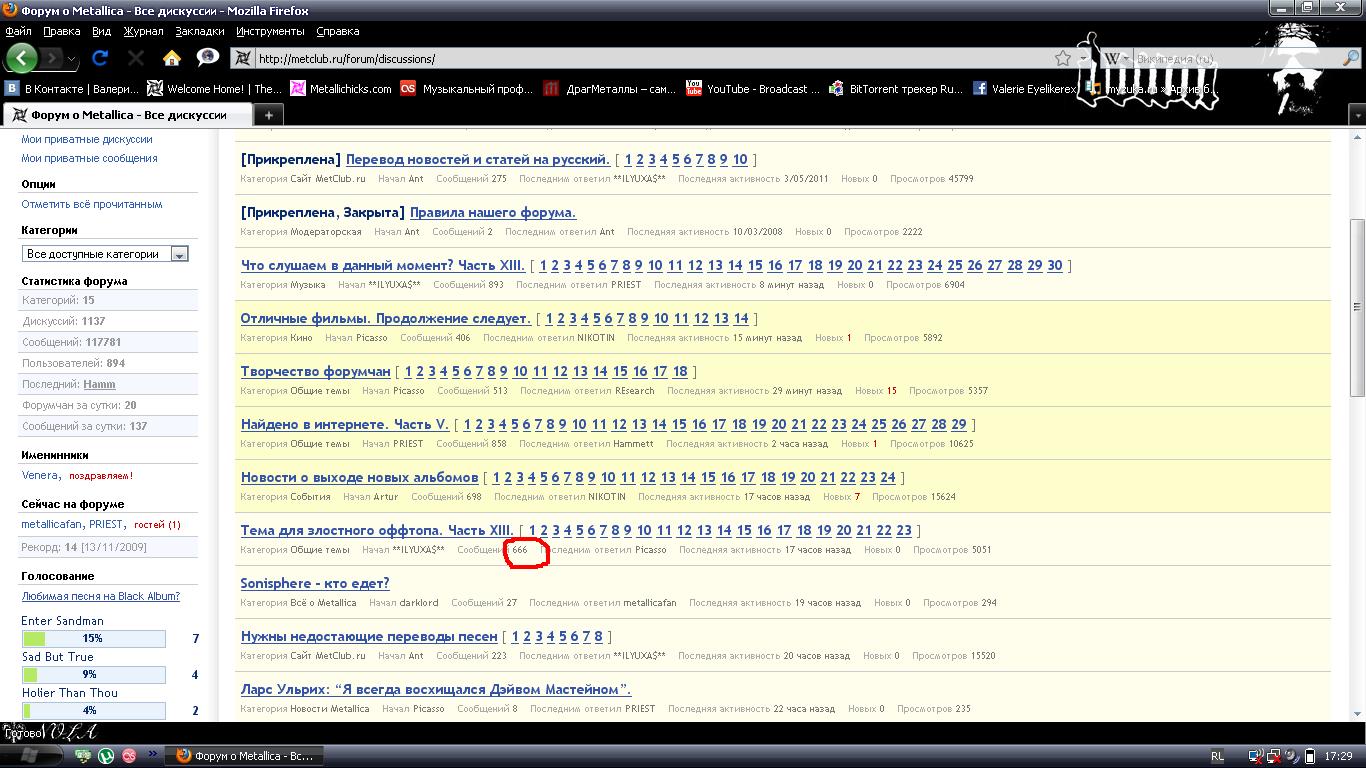Go to page 30 of 'Что слушаем в данный момент?'
The width and height of the screenshot is (1366, 768).
(x=1054, y=265)
